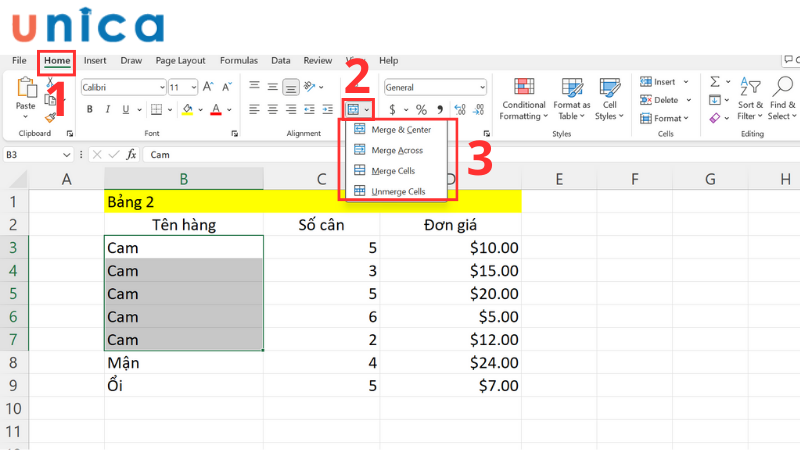Switch to the Page Layout tab
The height and width of the screenshot is (450, 800).
pos(180,60)
